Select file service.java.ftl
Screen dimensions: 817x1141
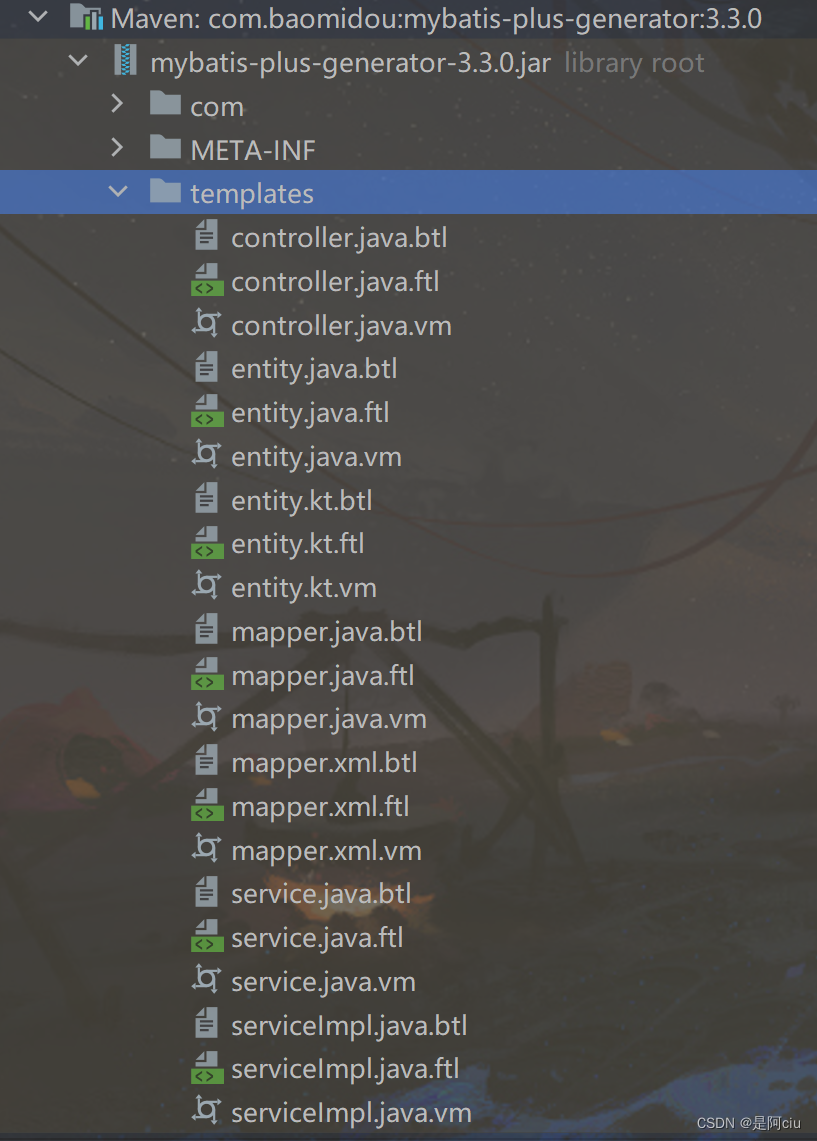pyautogui.click(x=317, y=937)
